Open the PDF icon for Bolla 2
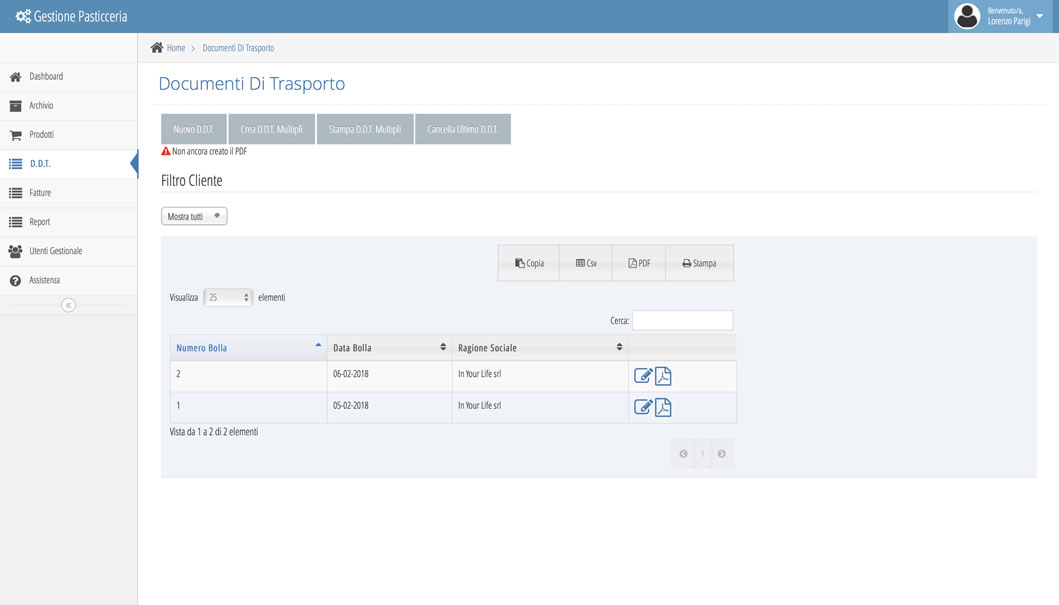This screenshot has height=605, width=1059. 663,376
